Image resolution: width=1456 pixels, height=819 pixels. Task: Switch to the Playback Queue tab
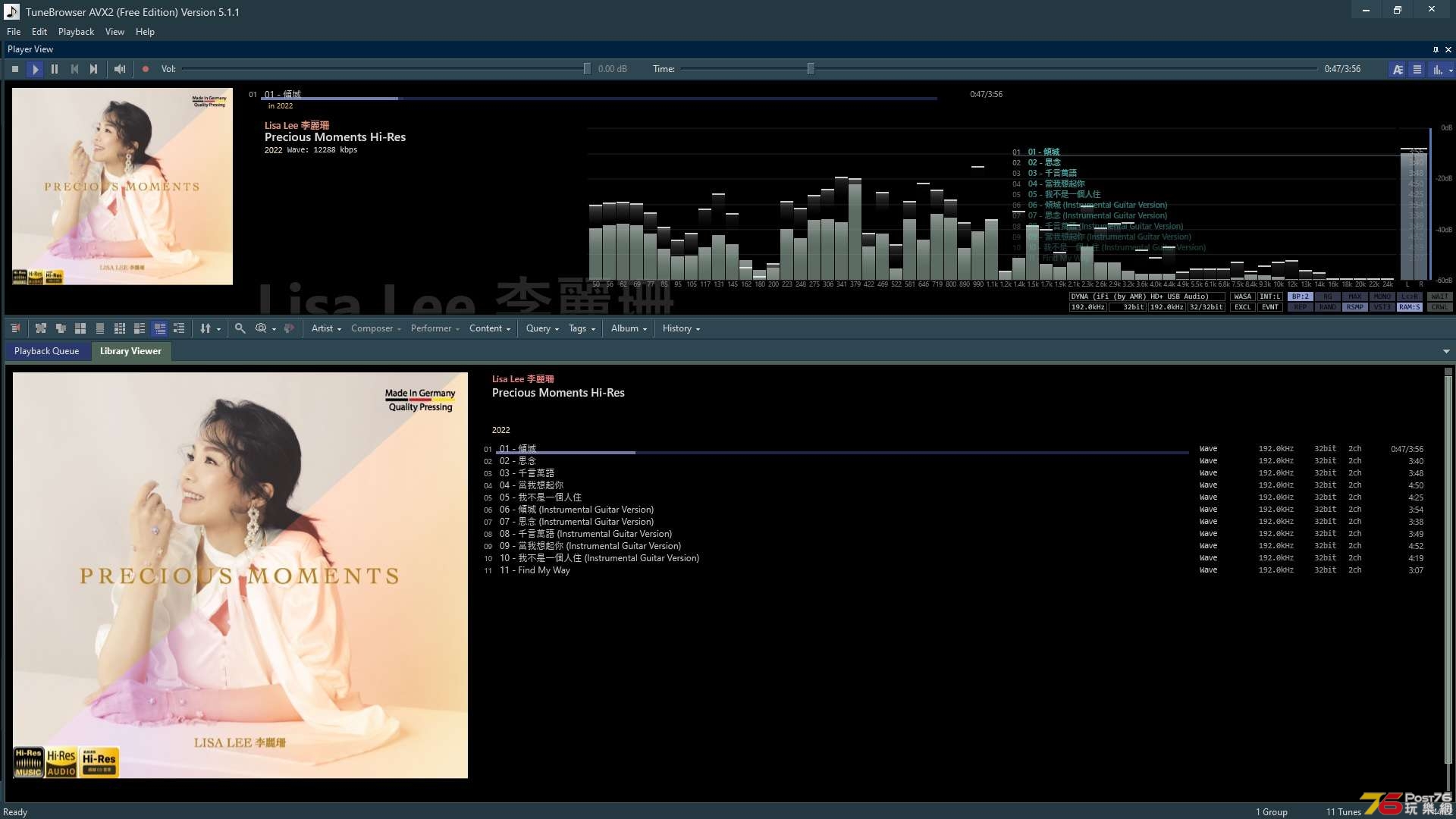pyautogui.click(x=46, y=351)
